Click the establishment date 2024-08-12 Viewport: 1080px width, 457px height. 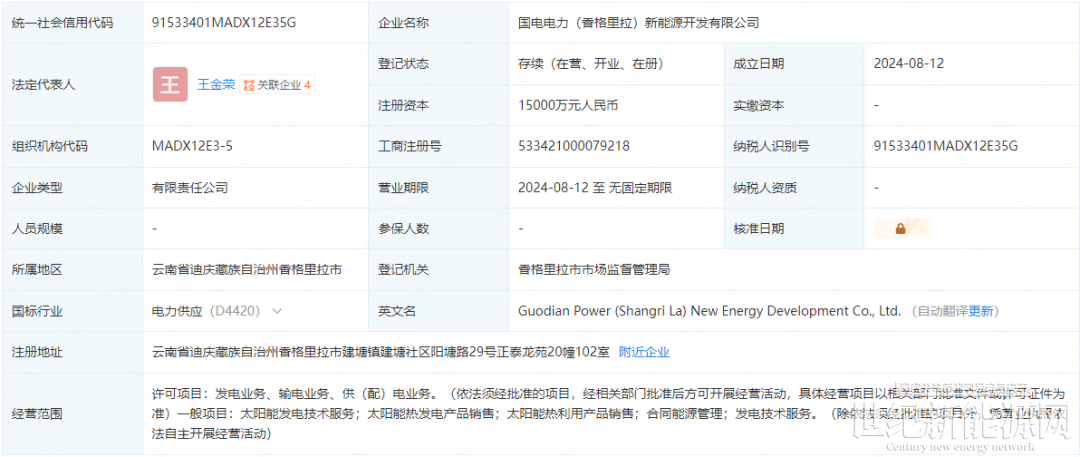pos(908,63)
